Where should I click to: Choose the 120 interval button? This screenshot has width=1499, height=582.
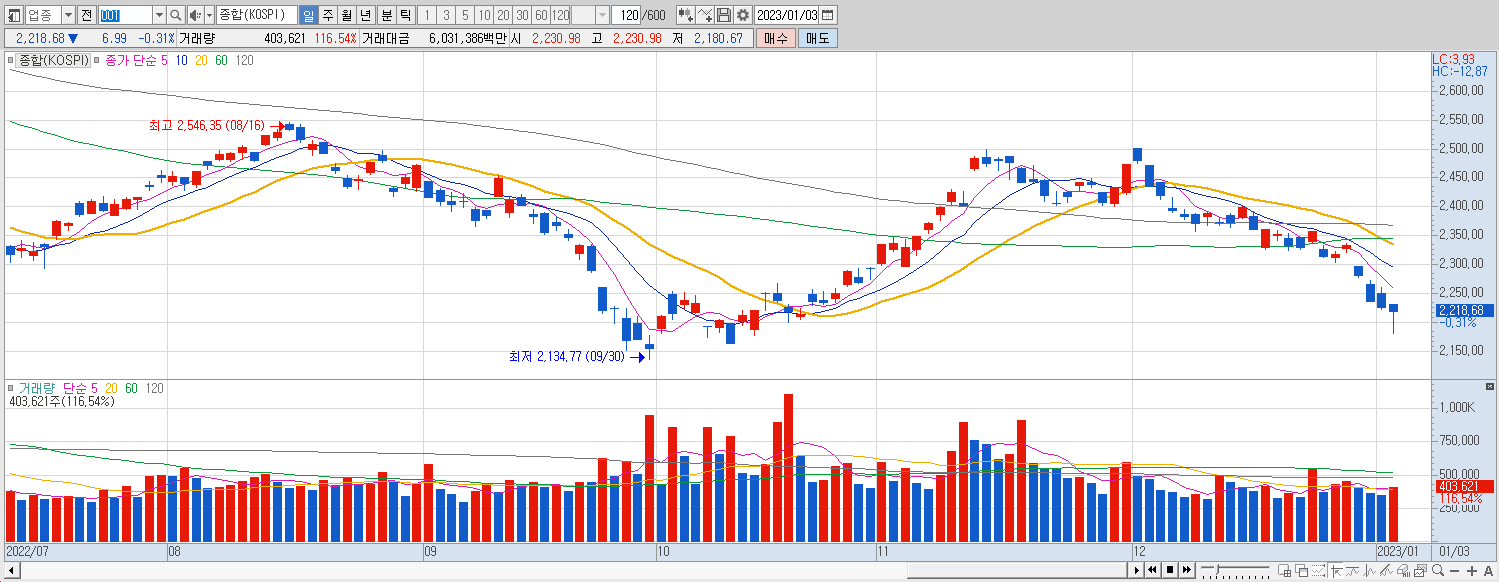560,15
